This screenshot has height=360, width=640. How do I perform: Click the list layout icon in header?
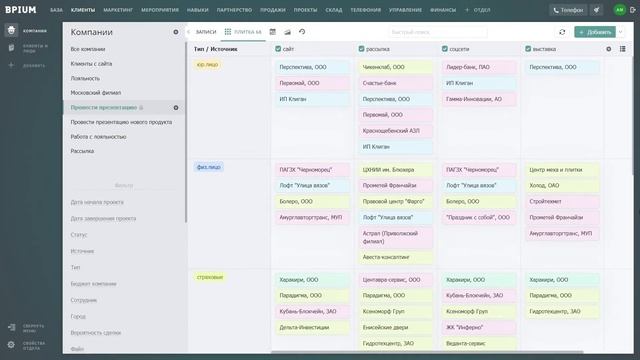622,49
